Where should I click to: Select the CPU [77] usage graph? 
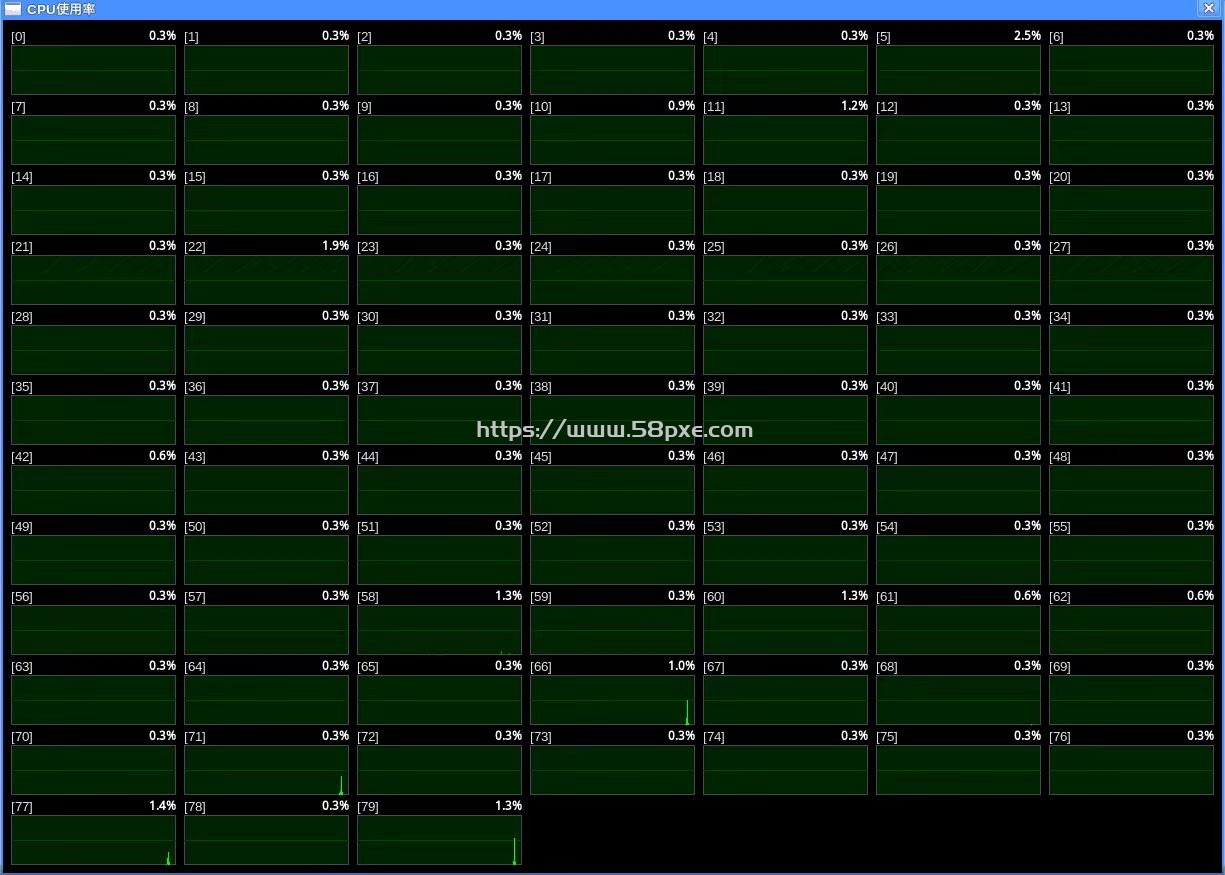pyautogui.click(x=93, y=840)
